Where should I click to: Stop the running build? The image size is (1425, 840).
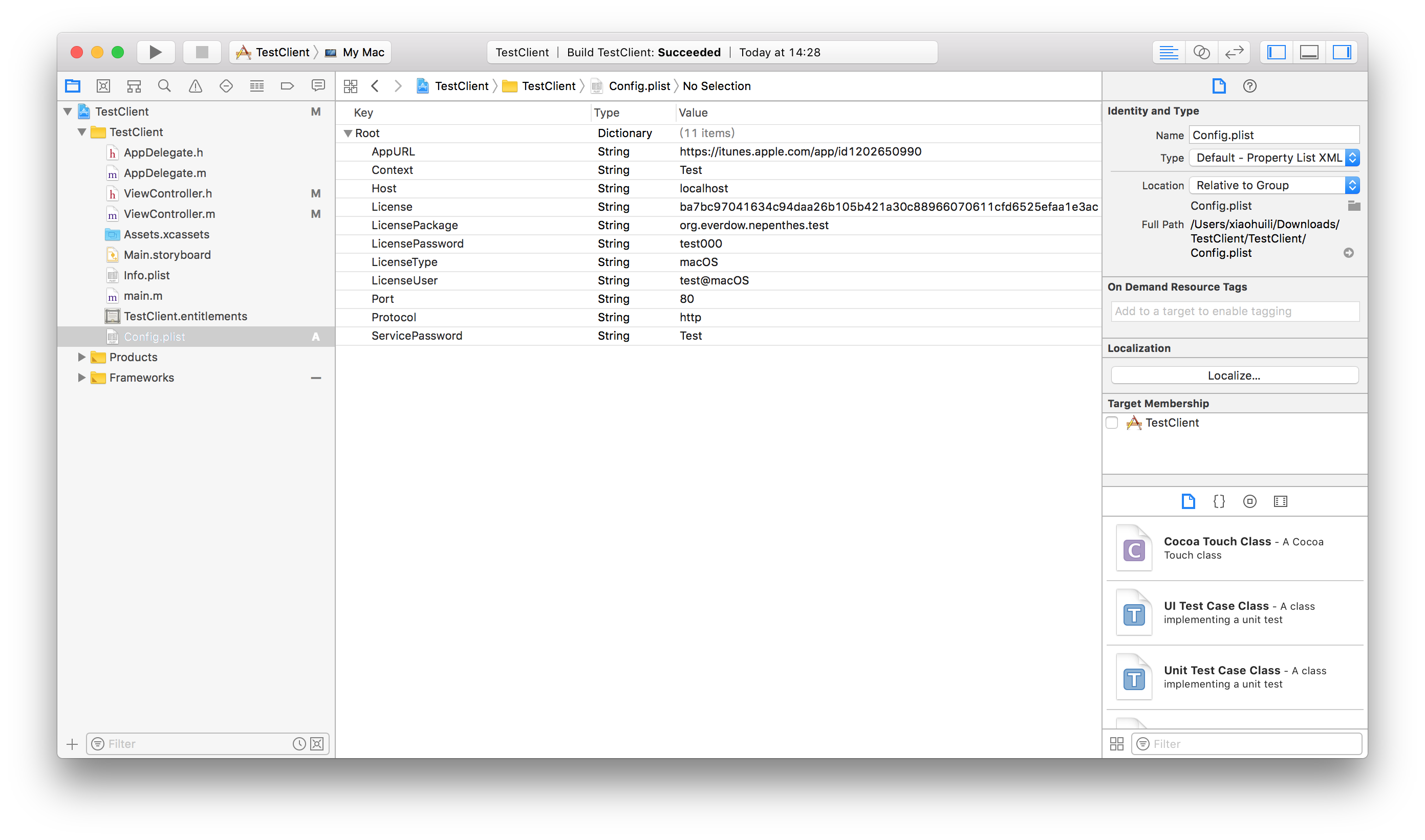pos(202,52)
